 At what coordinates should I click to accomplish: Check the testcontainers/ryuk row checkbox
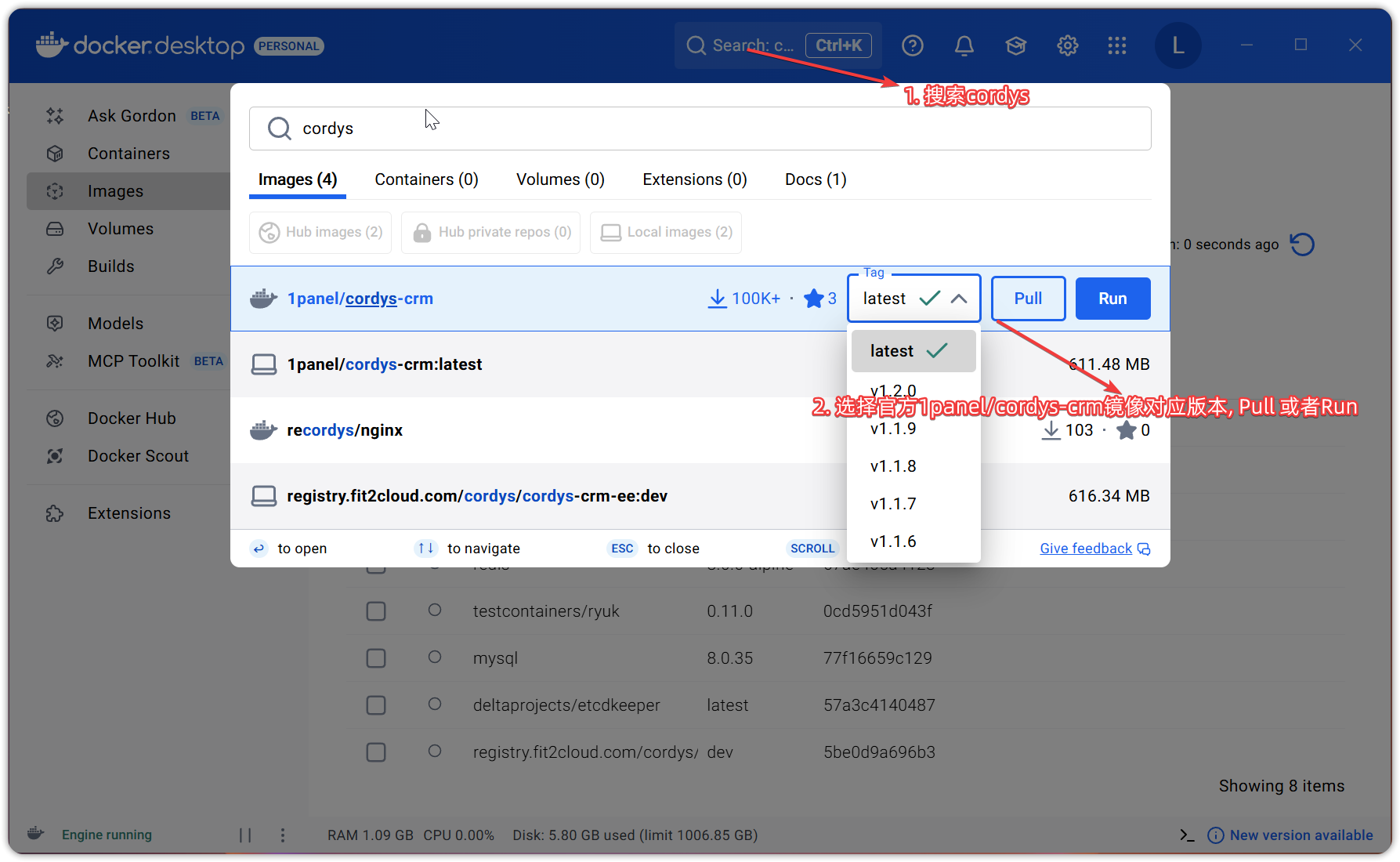(x=376, y=611)
